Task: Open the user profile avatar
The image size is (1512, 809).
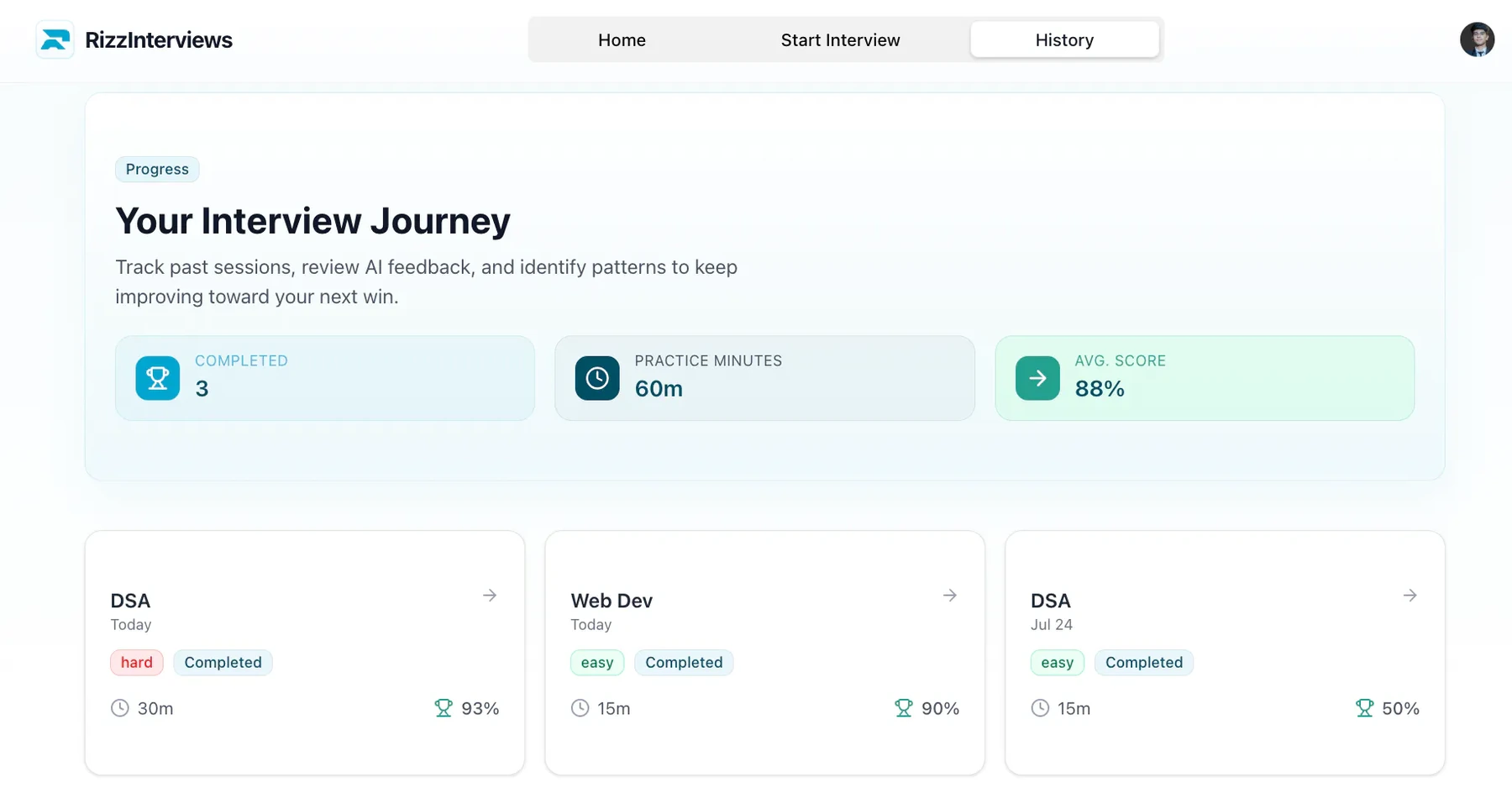Action: point(1477,39)
